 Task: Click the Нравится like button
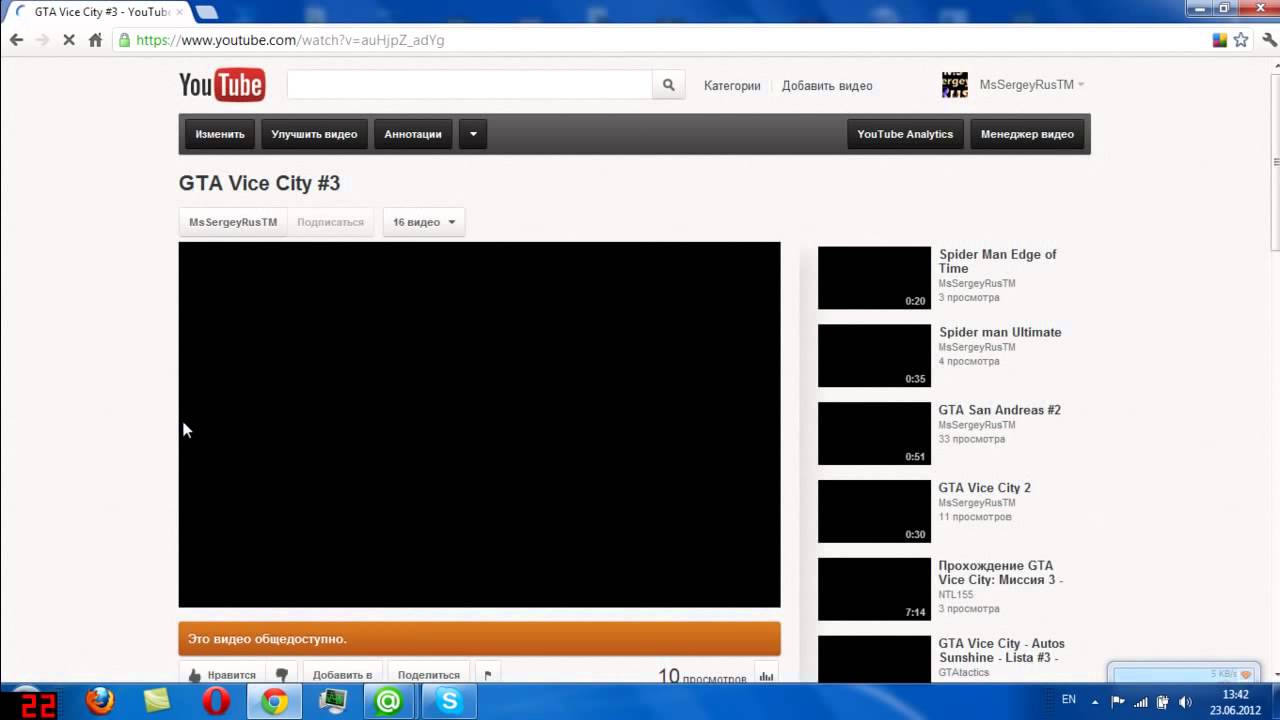point(222,675)
